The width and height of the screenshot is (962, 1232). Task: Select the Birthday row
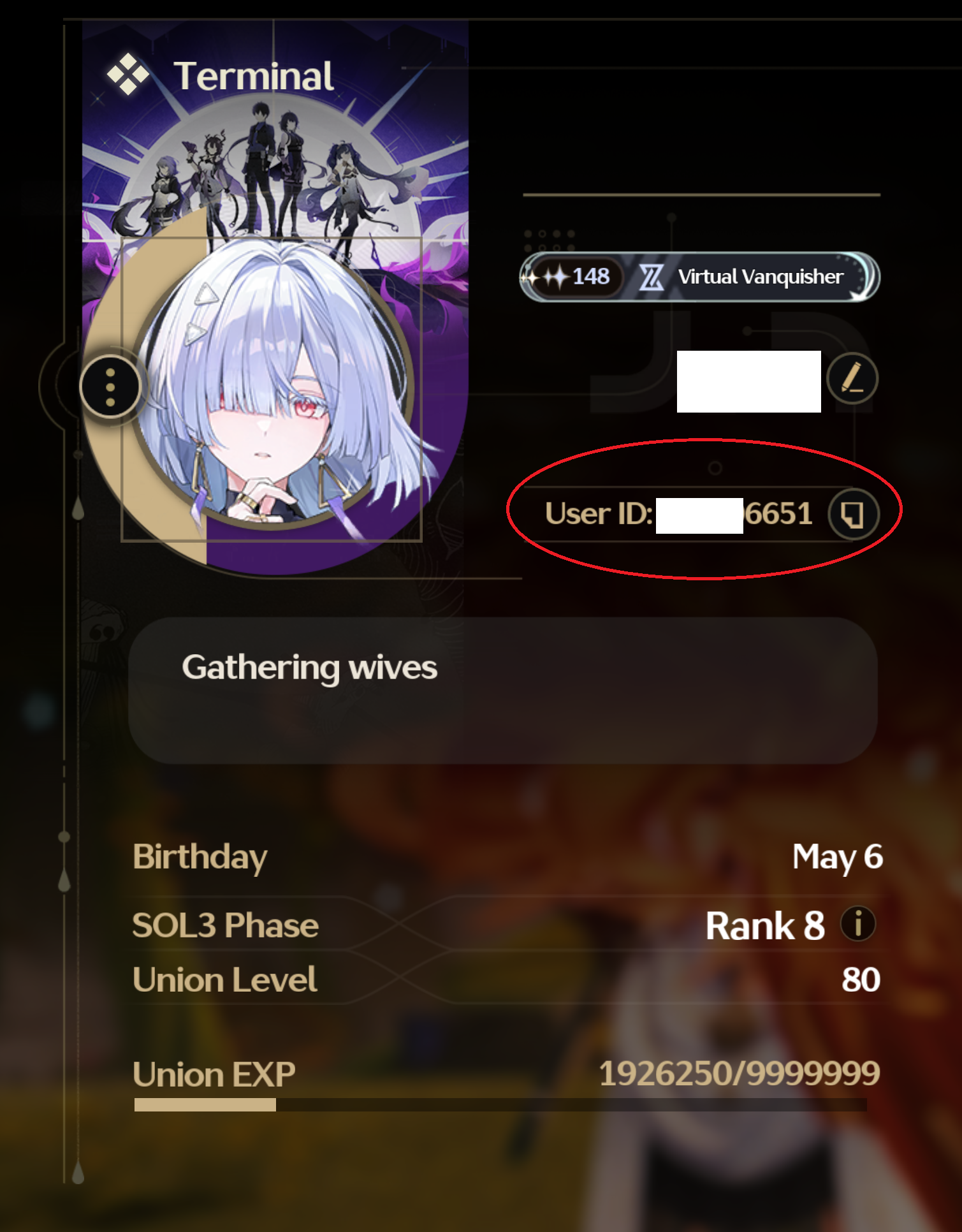click(x=507, y=856)
